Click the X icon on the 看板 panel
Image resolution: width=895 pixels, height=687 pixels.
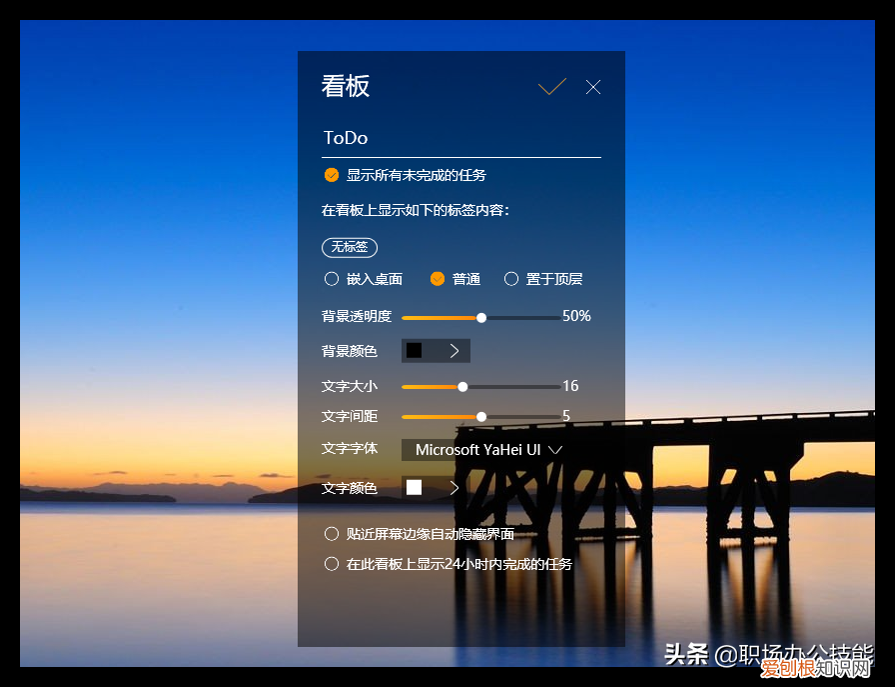coord(592,87)
